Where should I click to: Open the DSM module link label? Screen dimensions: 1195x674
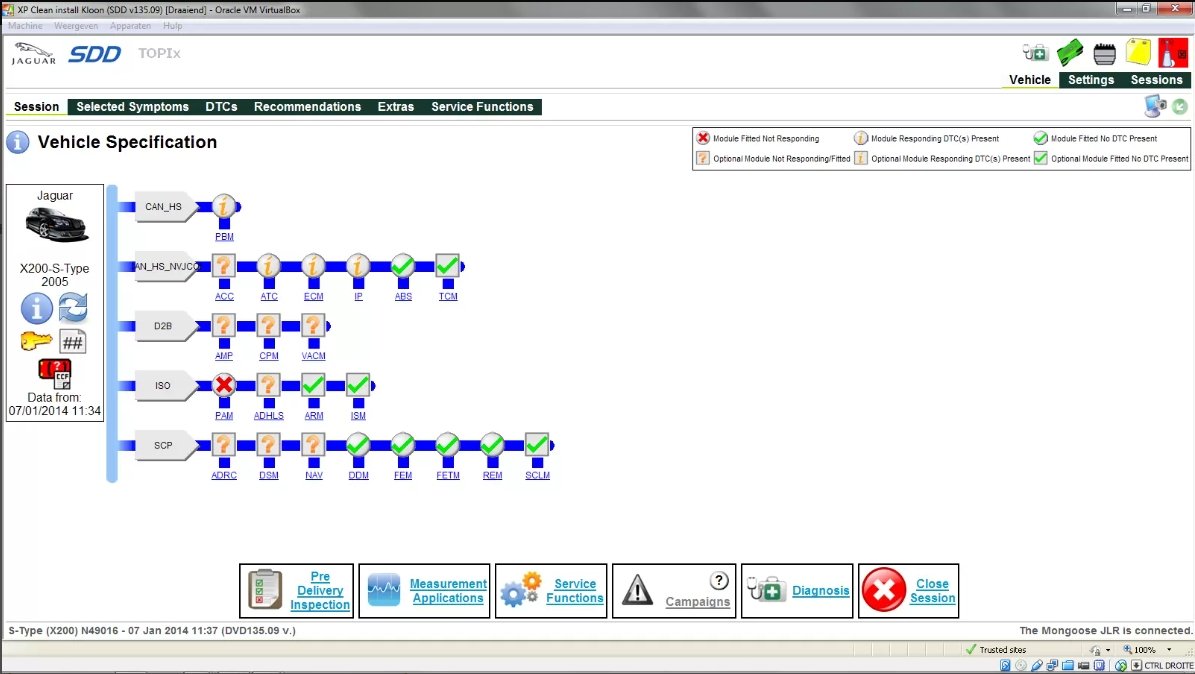[x=269, y=475]
